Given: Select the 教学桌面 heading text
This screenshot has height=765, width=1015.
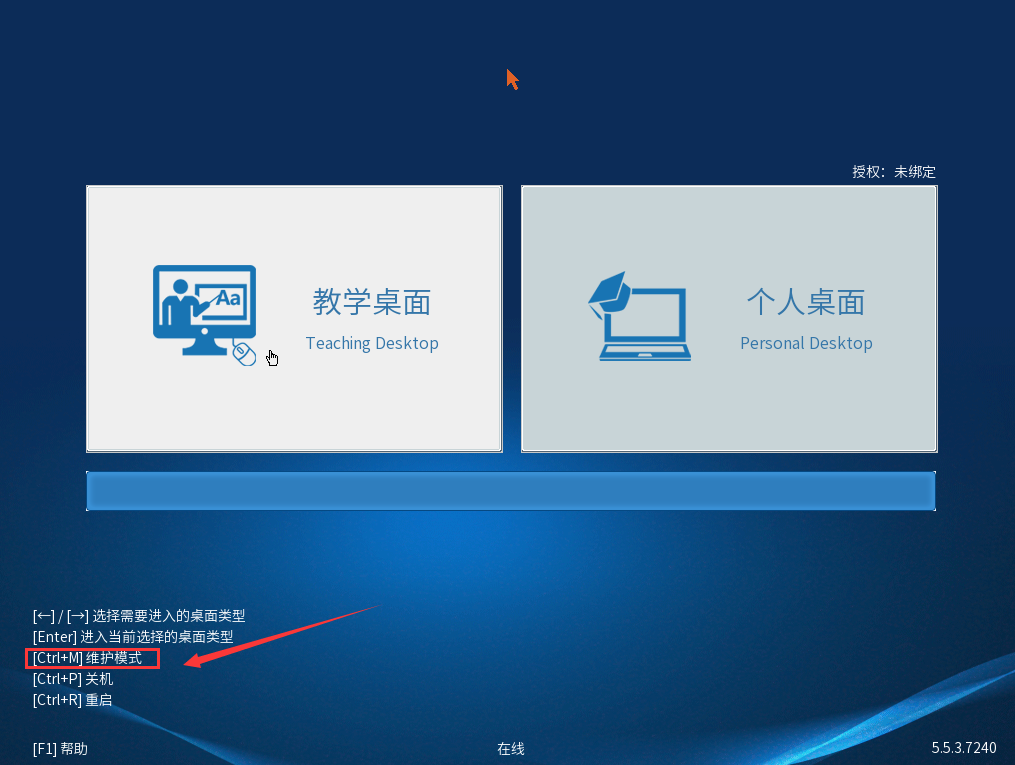Looking at the screenshot, I should [x=371, y=302].
